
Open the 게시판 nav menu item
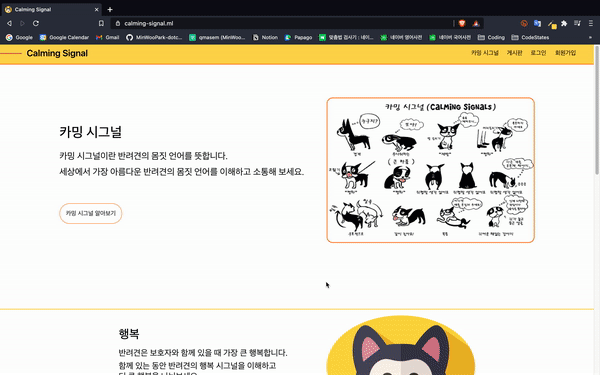tap(514, 53)
